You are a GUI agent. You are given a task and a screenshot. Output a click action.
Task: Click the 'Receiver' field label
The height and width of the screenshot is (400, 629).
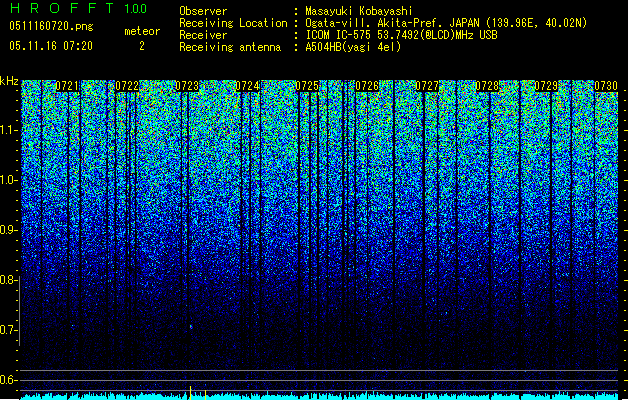(203, 35)
